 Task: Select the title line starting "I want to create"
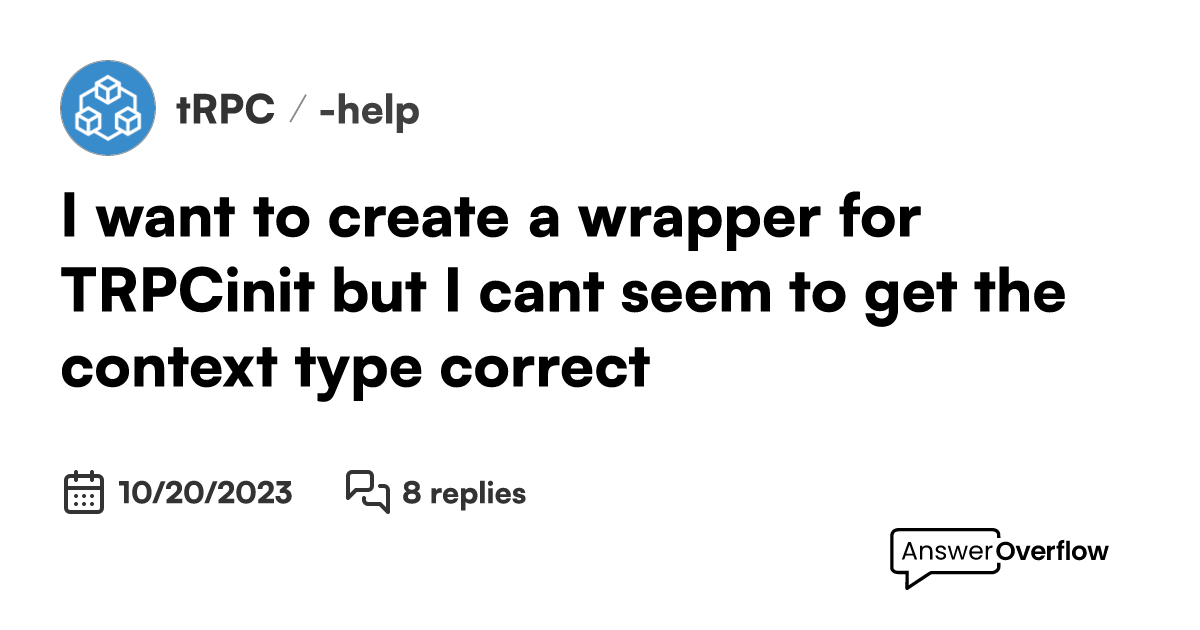pyautogui.click(x=490, y=220)
